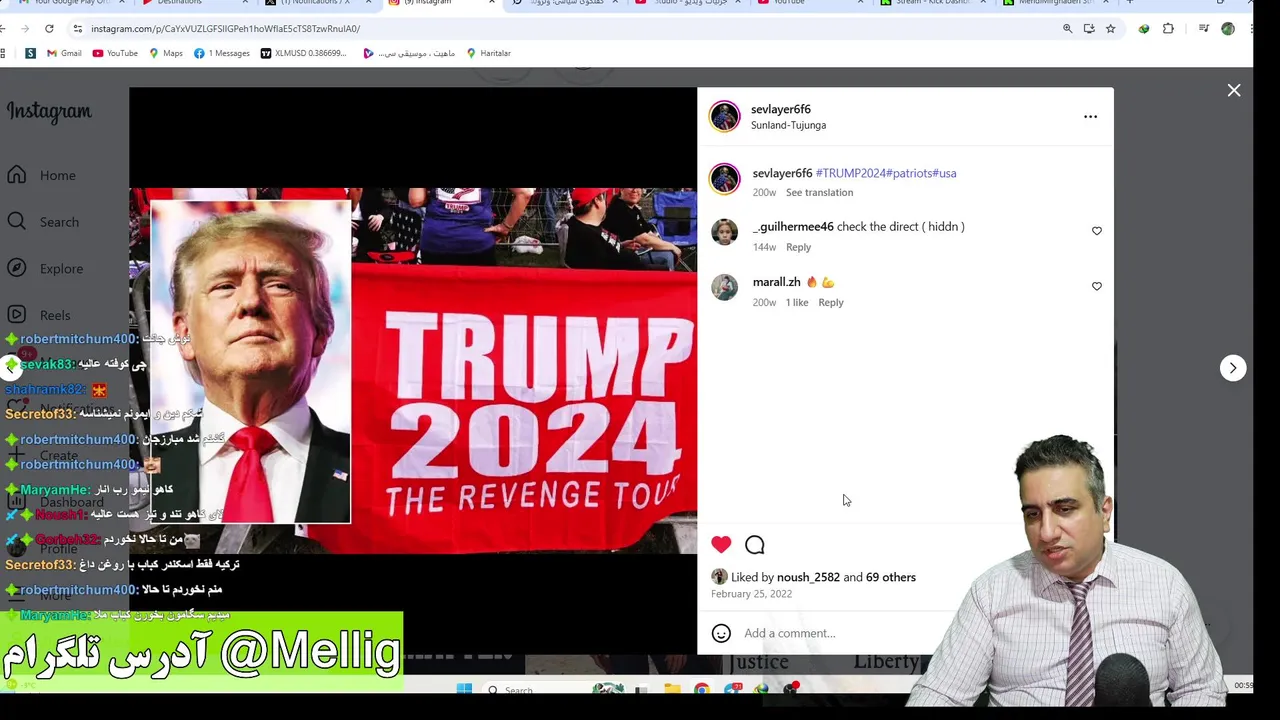Click the Home house icon
Image resolution: width=1280 pixels, height=720 pixels.
point(17,175)
